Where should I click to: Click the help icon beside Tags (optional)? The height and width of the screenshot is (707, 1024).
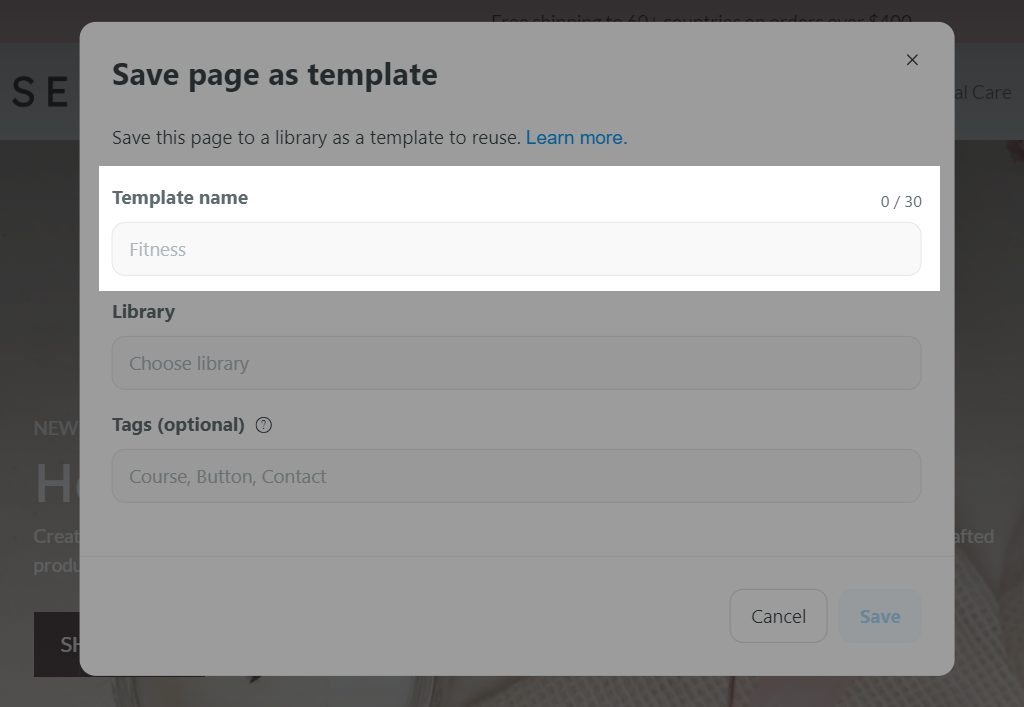pyautogui.click(x=263, y=425)
